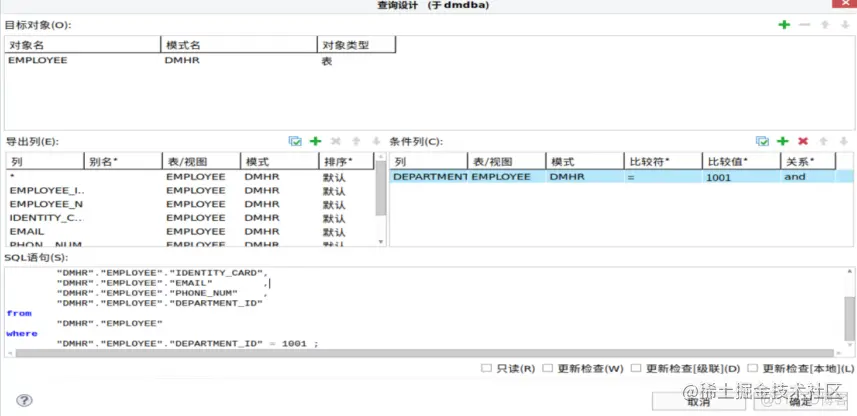Click "IDENTITY_CARD" line in SQL text
This screenshot has height=416, width=857.
point(162,273)
